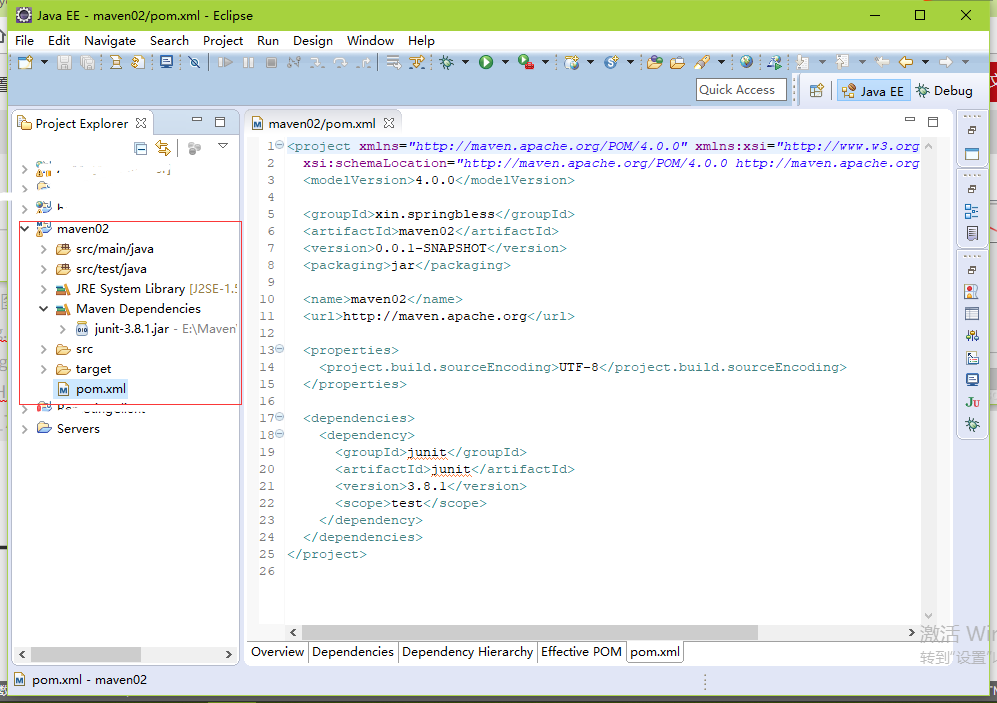Viewport: 997px width, 703px height.
Task: Click the Project Explorer horizontal scrollbar thumb
Action: click(x=86, y=654)
